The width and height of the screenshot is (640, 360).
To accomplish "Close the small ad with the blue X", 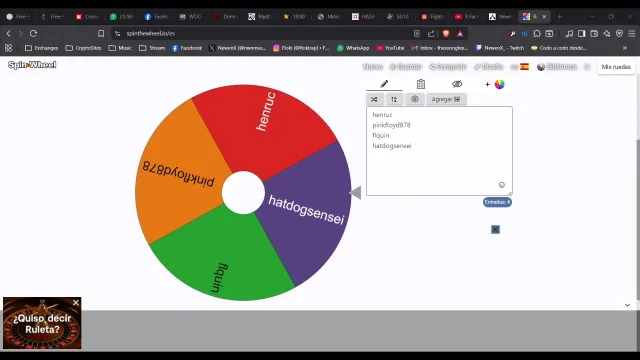I will (495, 229).
